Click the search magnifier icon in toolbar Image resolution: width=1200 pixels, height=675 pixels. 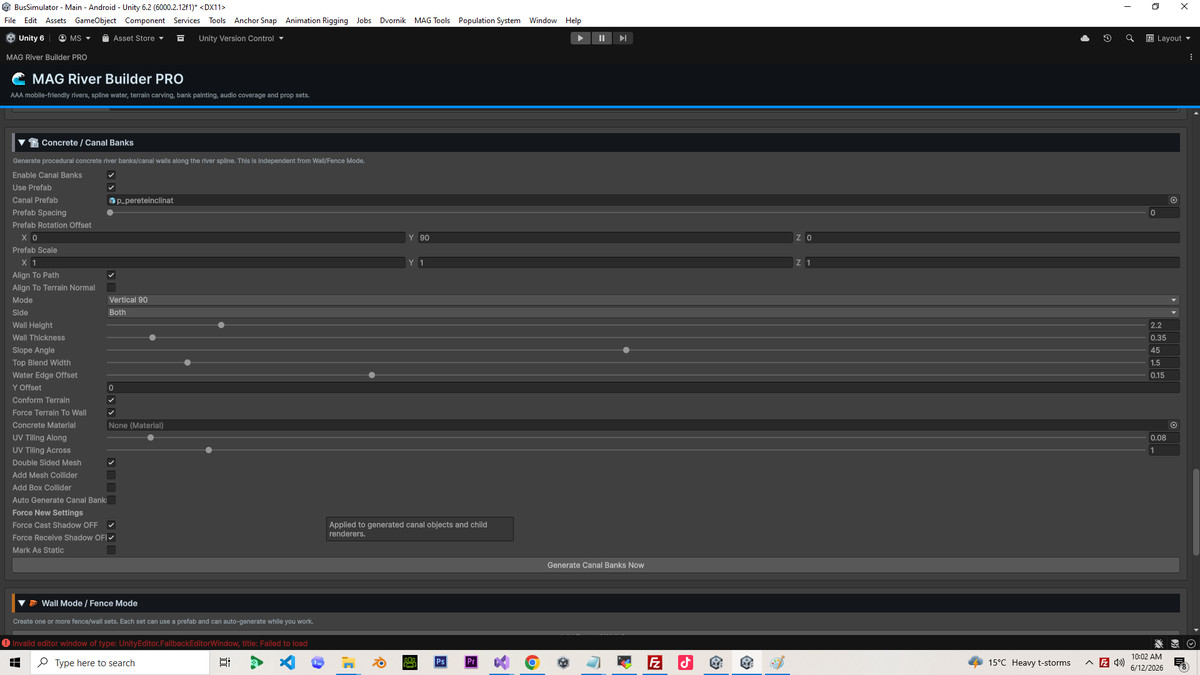point(1130,38)
